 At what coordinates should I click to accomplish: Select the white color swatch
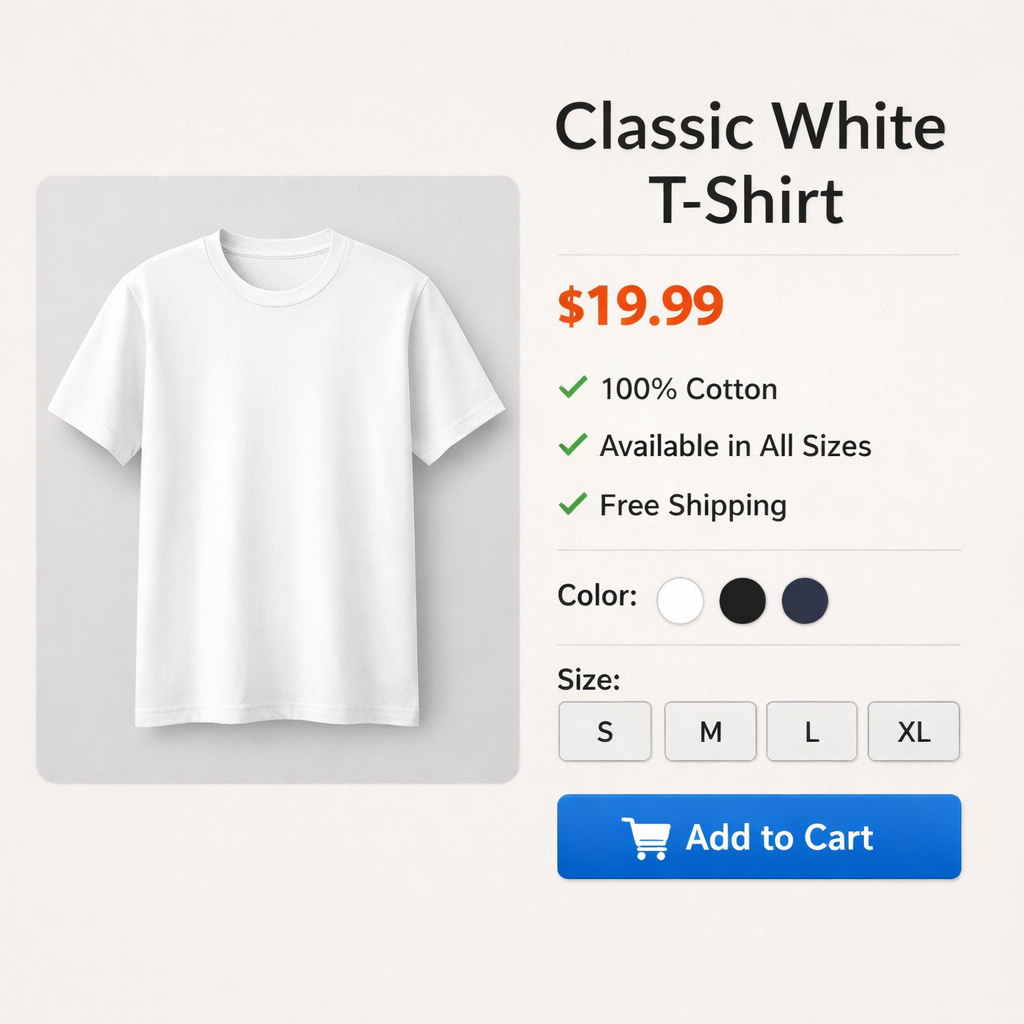680,600
